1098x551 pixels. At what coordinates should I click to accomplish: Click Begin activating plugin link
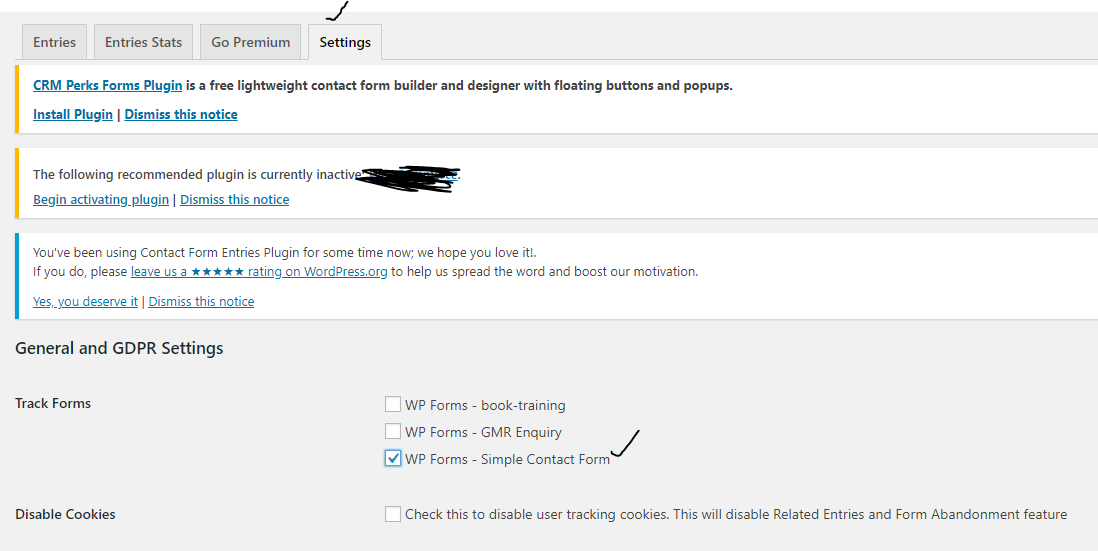coord(101,200)
